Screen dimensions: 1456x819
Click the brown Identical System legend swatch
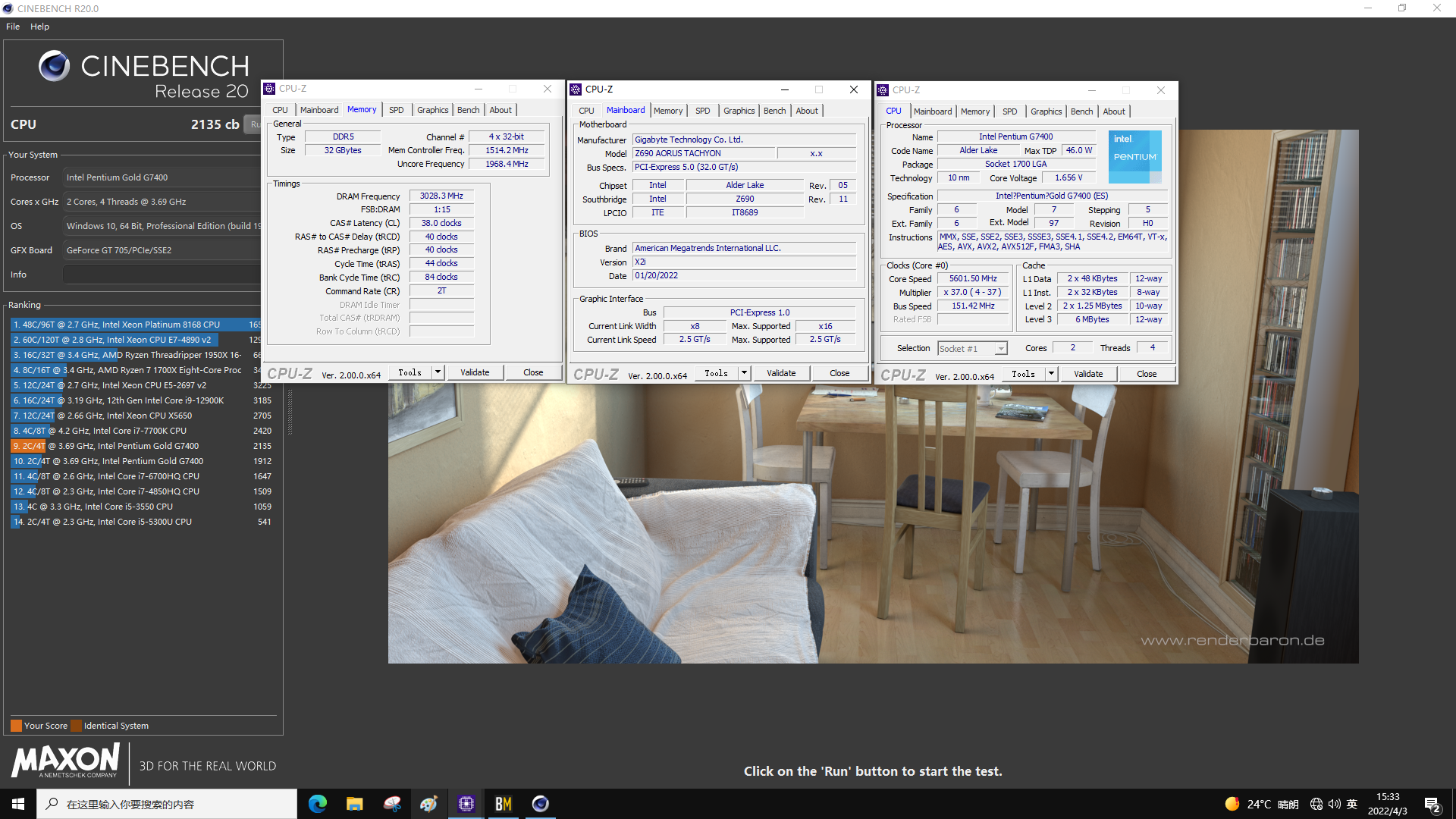76,726
